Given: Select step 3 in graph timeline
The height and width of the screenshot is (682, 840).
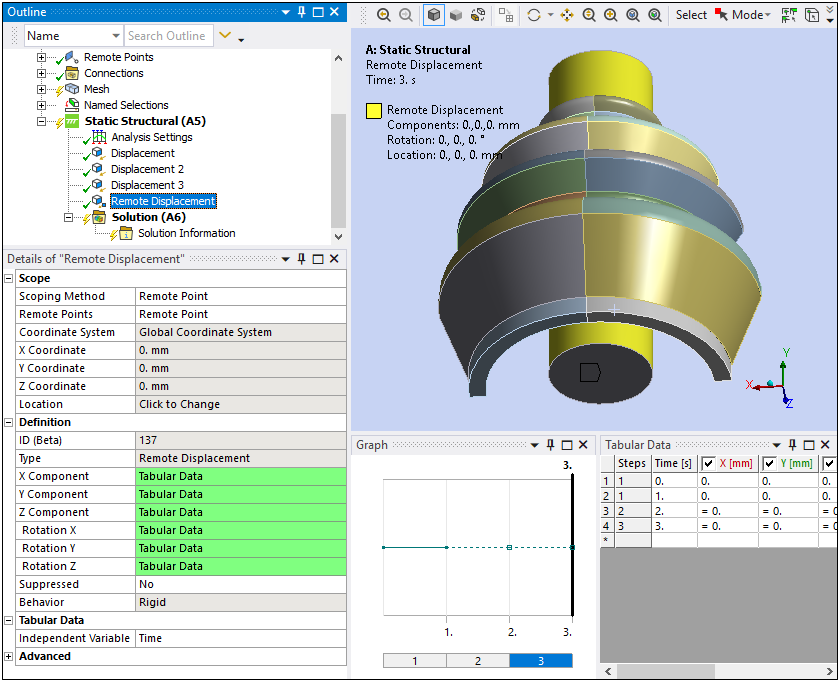Looking at the screenshot, I should tap(541, 661).
